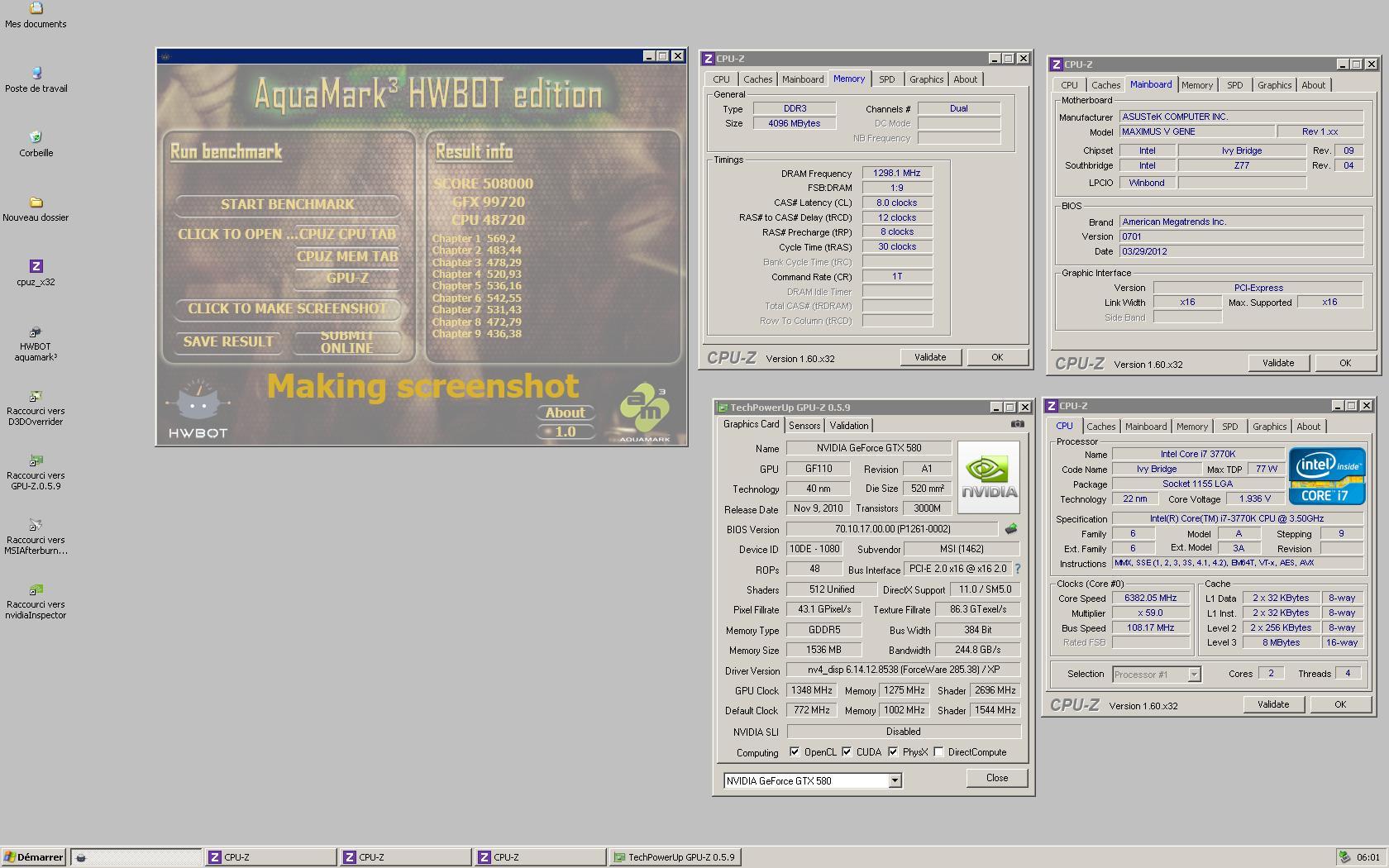Click the Core Speed value field
The image size is (1389, 868).
point(1150,599)
